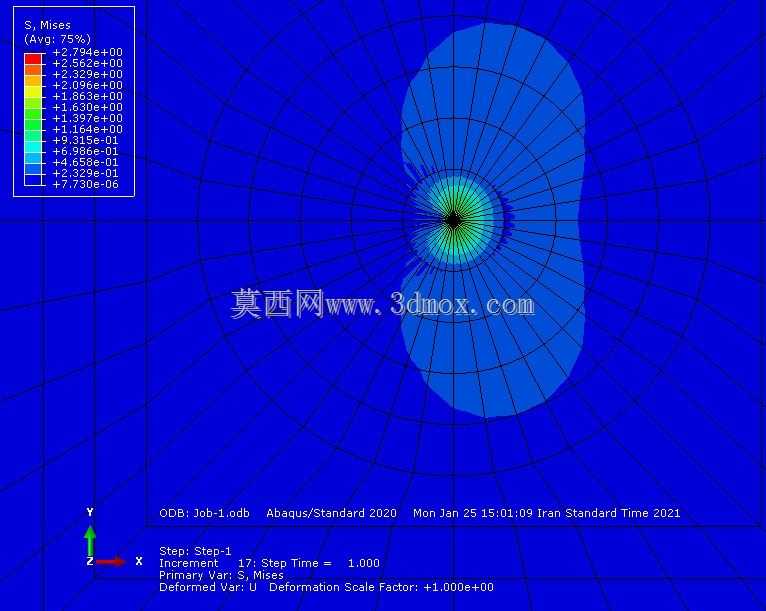Click the 'Abaqus/Standard 2020' label
Screen dimensions: 766x611
(x=331, y=513)
